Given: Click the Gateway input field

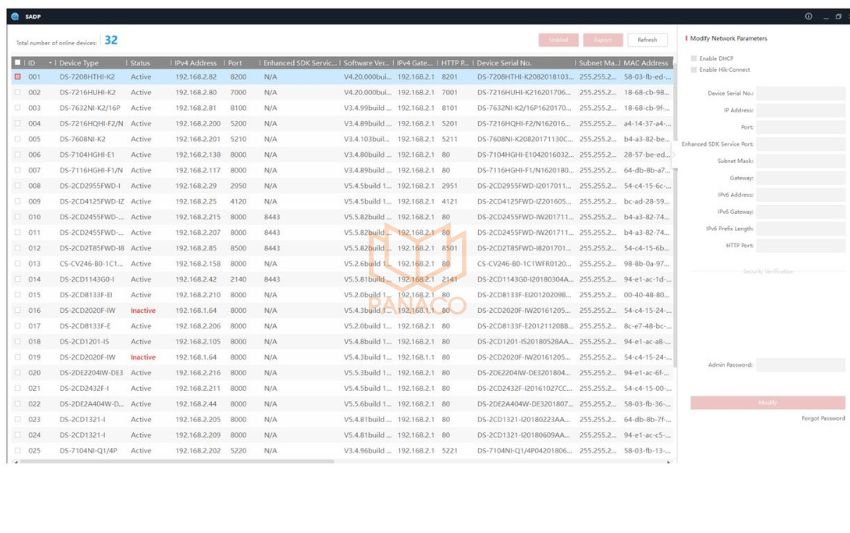Looking at the screenshot, I should [x=800, y=178].
